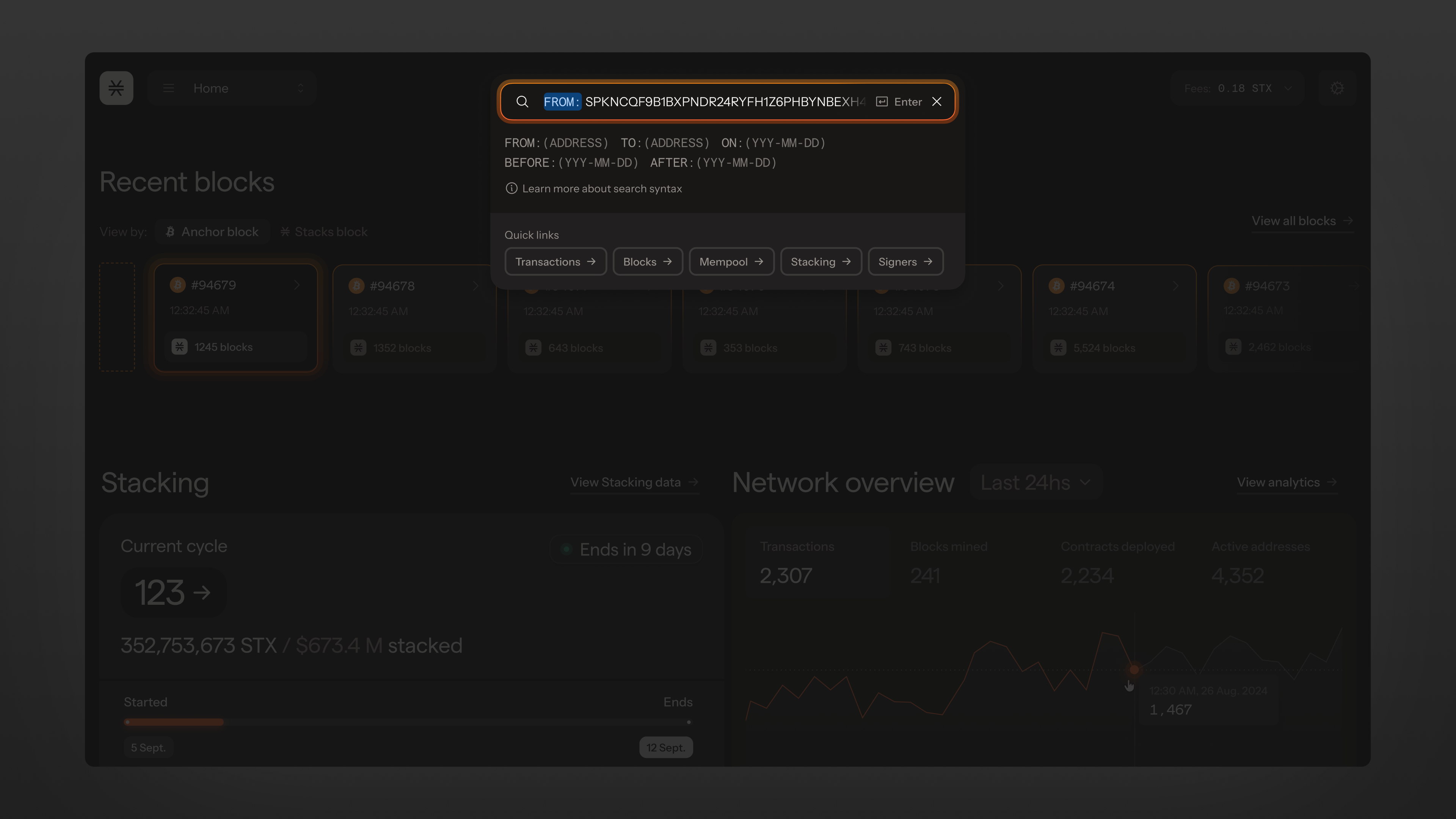Click the Enter key hint button

(899, 102)
